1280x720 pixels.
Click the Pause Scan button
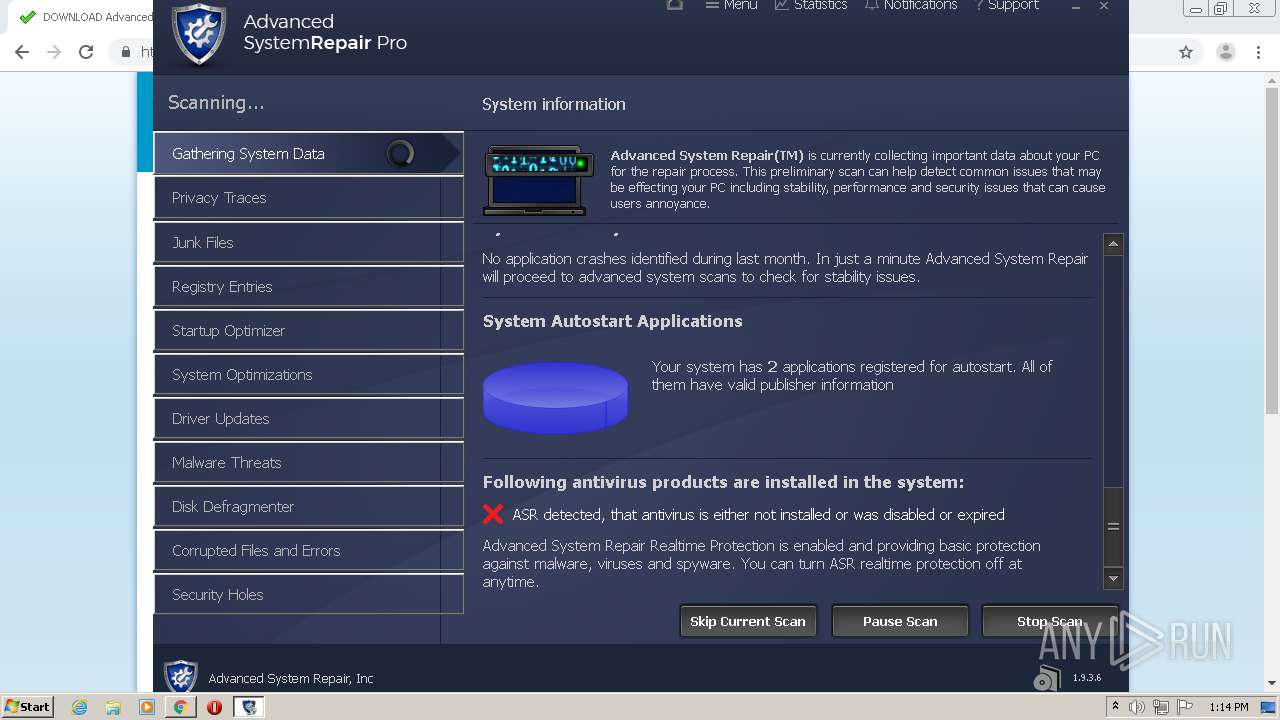[900, 621]
